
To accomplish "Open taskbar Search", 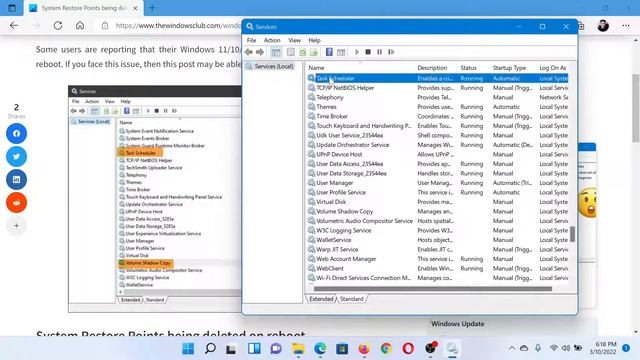I will pyautogui.click(x=210, y=349).
